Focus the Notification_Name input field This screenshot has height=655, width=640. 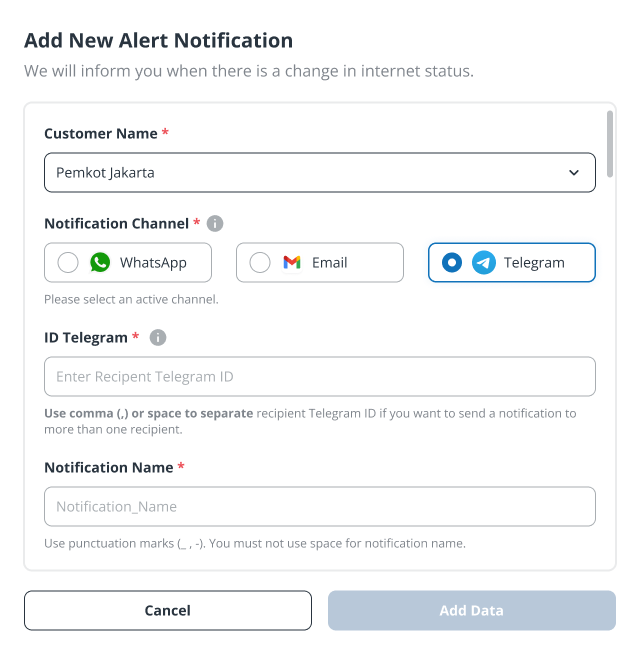[320, 506]
